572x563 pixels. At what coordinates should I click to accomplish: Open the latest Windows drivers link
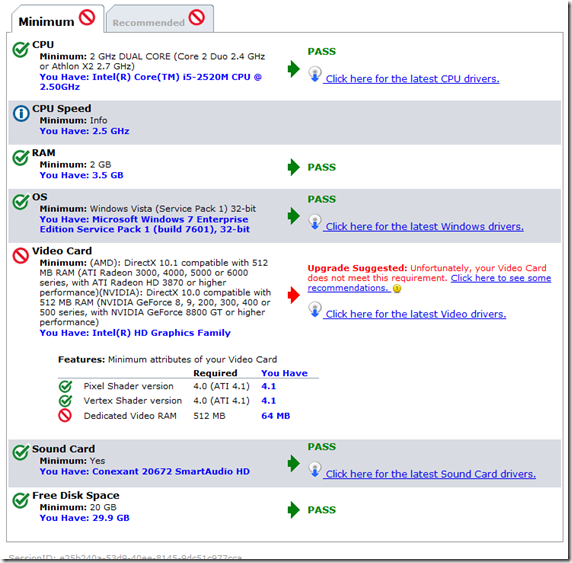coord(424,227)
